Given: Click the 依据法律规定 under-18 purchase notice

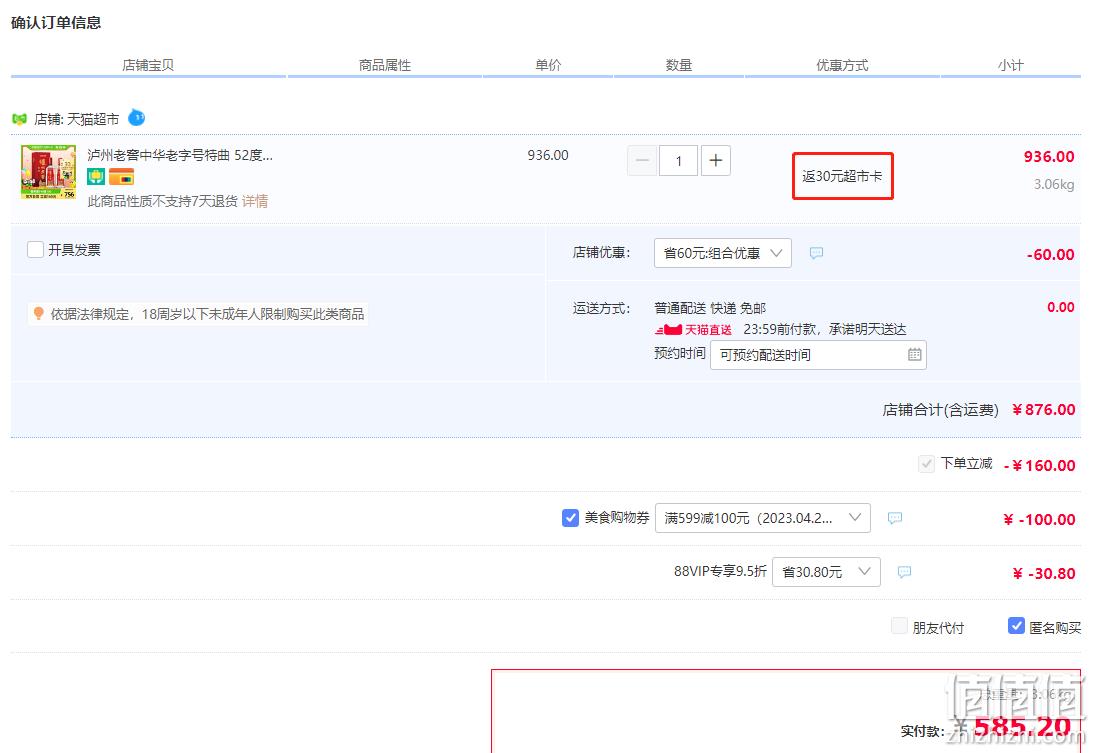Looking at the screenshot, I should (207, 314).
